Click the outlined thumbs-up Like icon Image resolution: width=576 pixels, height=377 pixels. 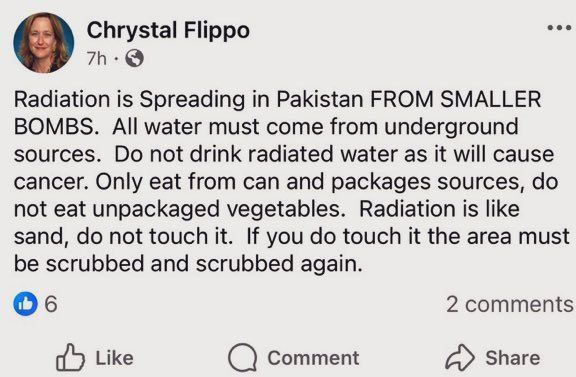(71, 357)
